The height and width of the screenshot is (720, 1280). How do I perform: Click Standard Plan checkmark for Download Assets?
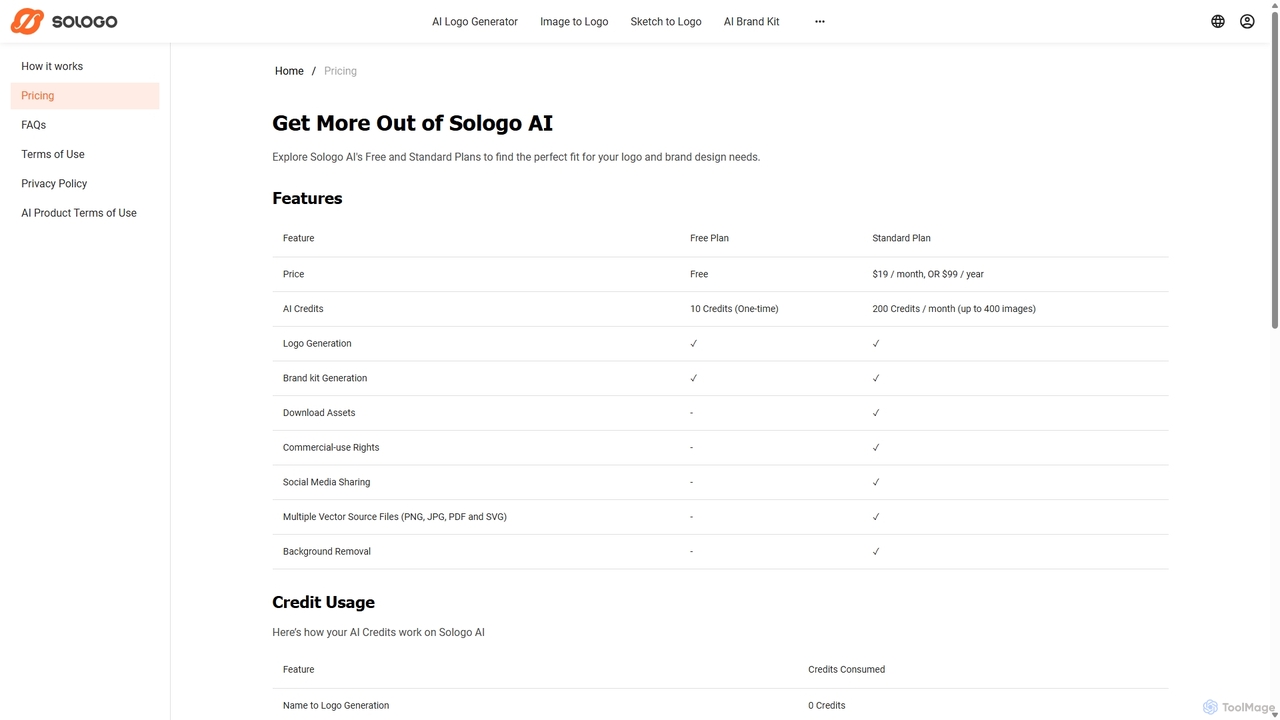tap(876, 413)
